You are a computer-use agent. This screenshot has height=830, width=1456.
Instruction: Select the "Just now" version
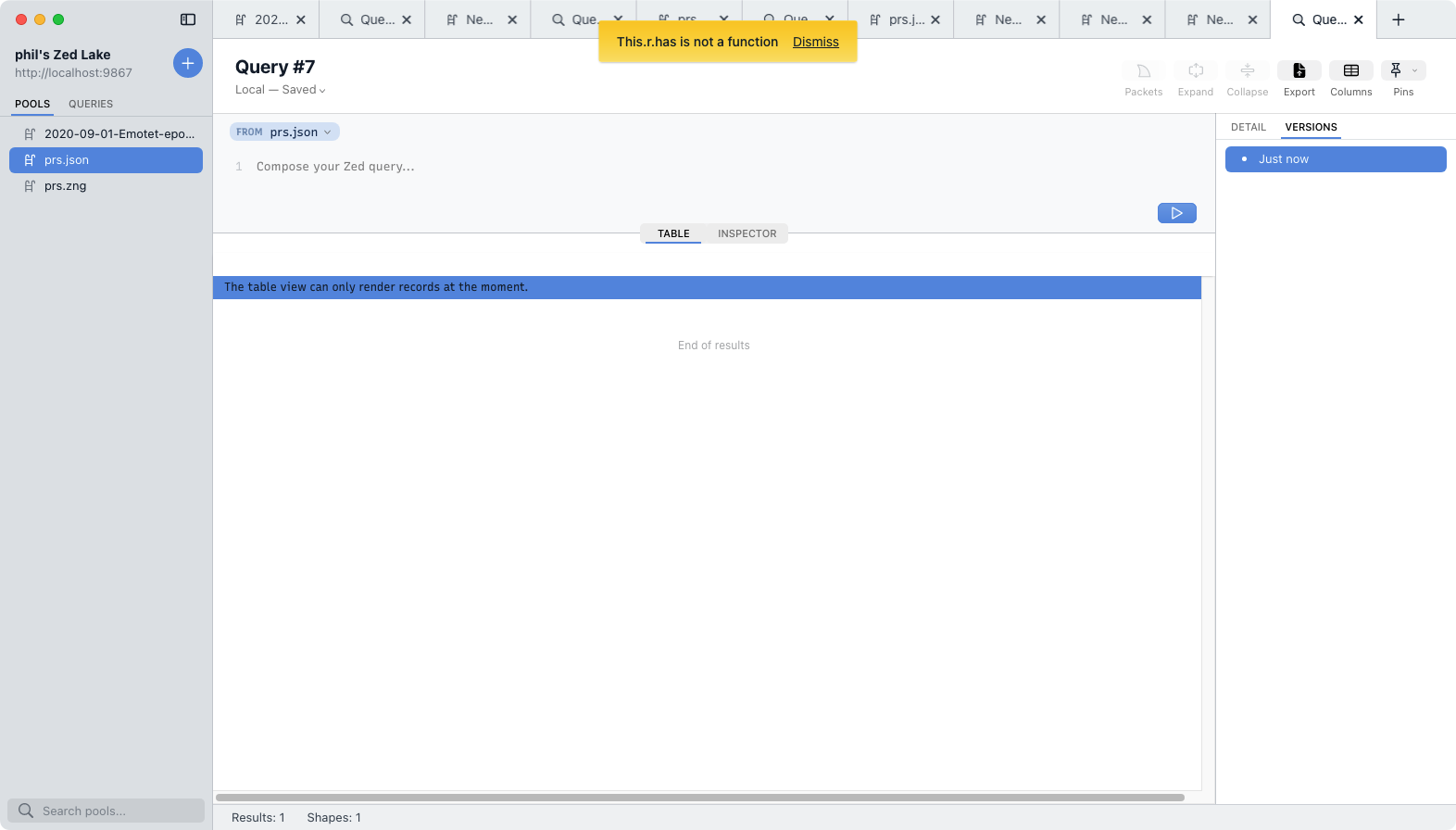coord(1336,159)
